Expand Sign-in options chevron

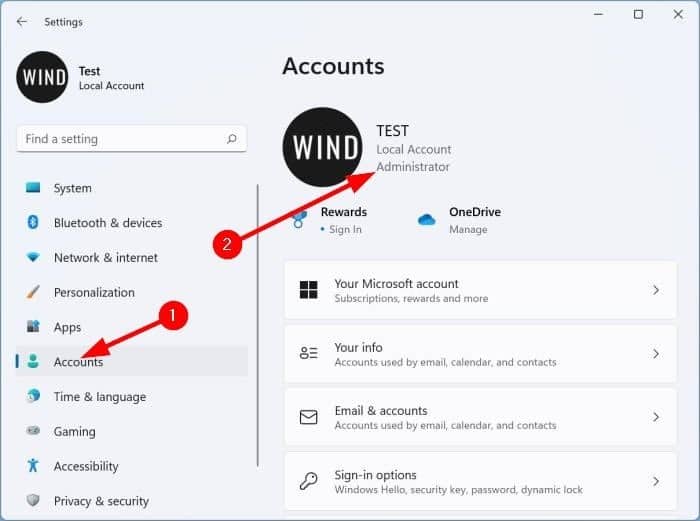656,481
